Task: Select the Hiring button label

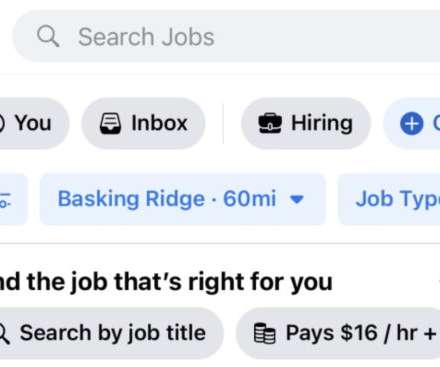Action: click(x=322, y=123)
